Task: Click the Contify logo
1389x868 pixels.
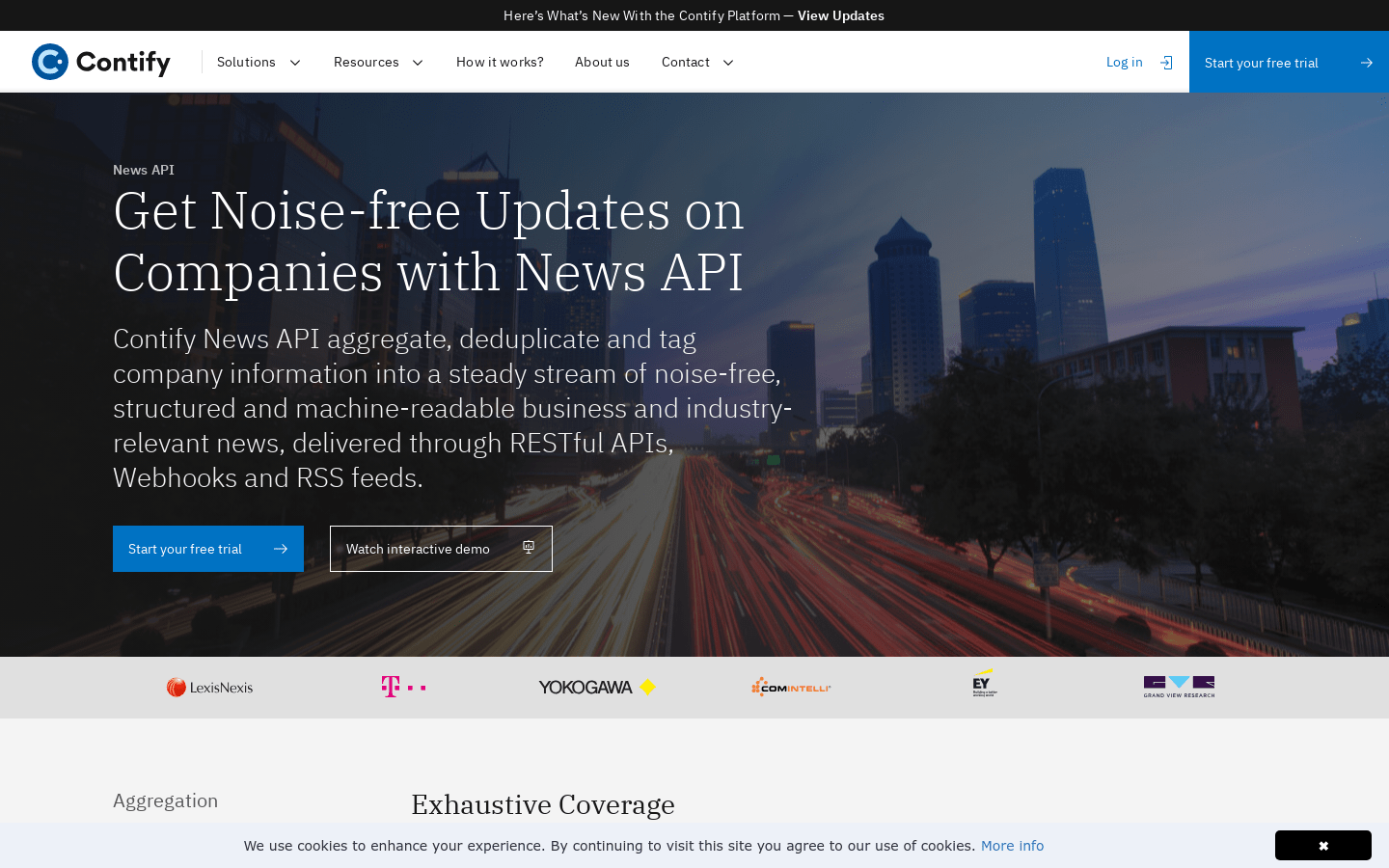Action: 100,62
